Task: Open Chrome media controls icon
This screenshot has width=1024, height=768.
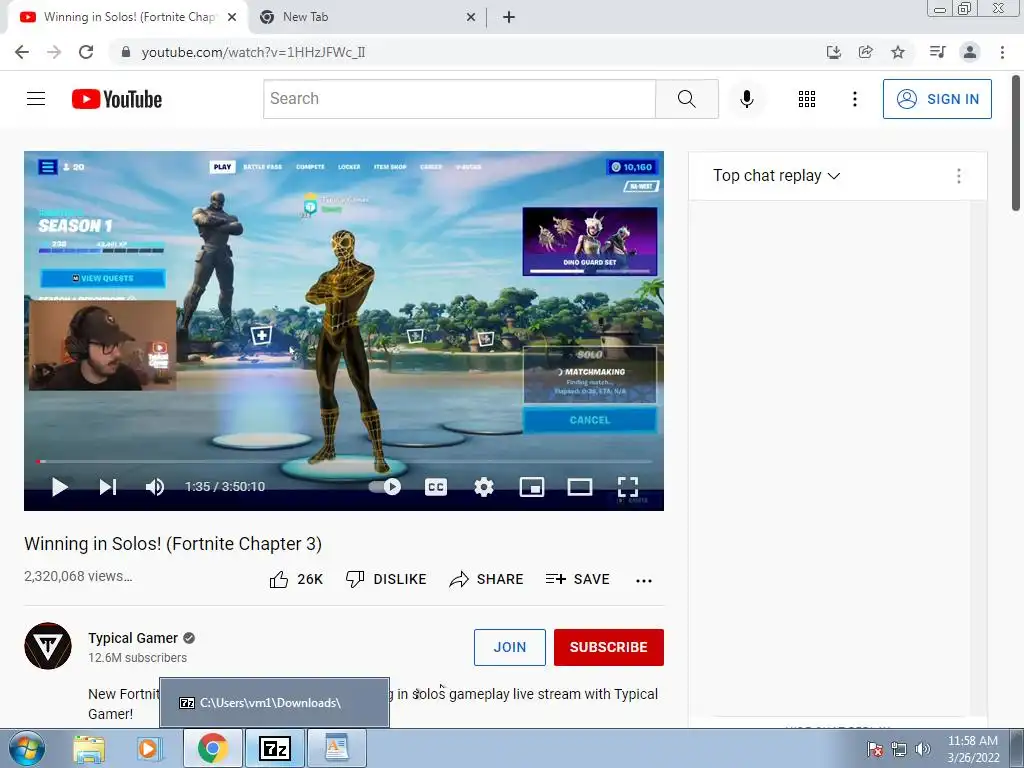Action: tap(937, 52)
